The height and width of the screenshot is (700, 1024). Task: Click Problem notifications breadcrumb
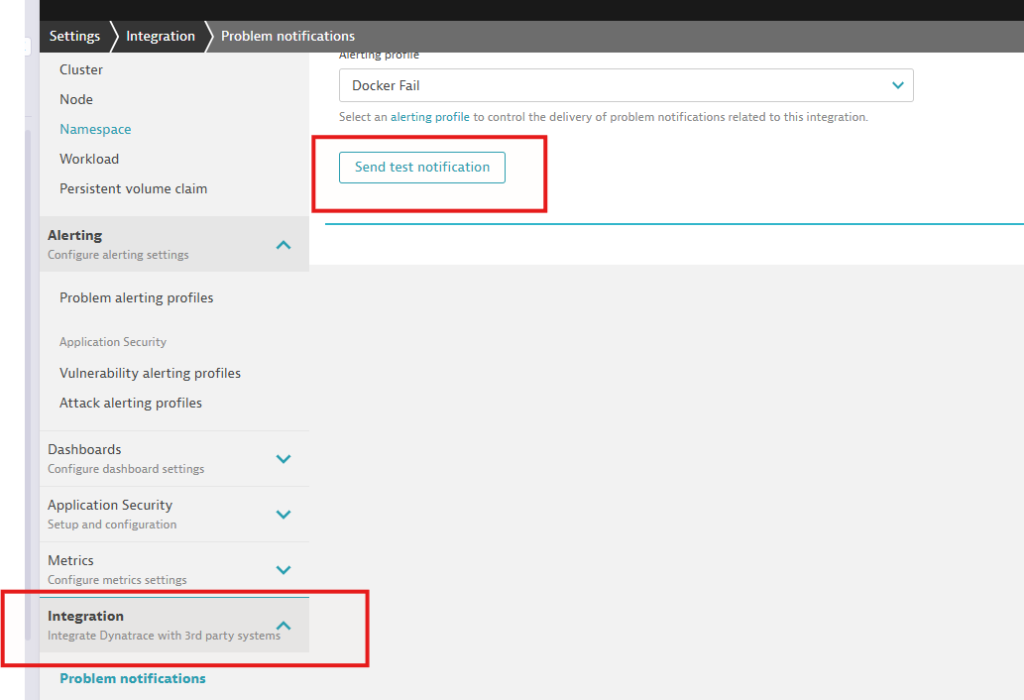click(287, 36)
